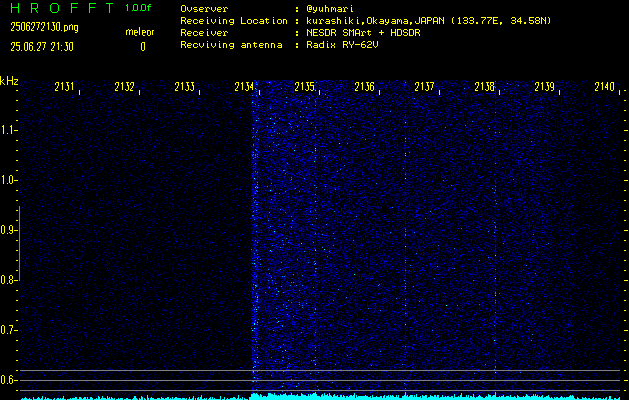Click the HROFFT title text
Image resolution: width=629 pixels, height=400 pixels.
[x=63, y=8]
